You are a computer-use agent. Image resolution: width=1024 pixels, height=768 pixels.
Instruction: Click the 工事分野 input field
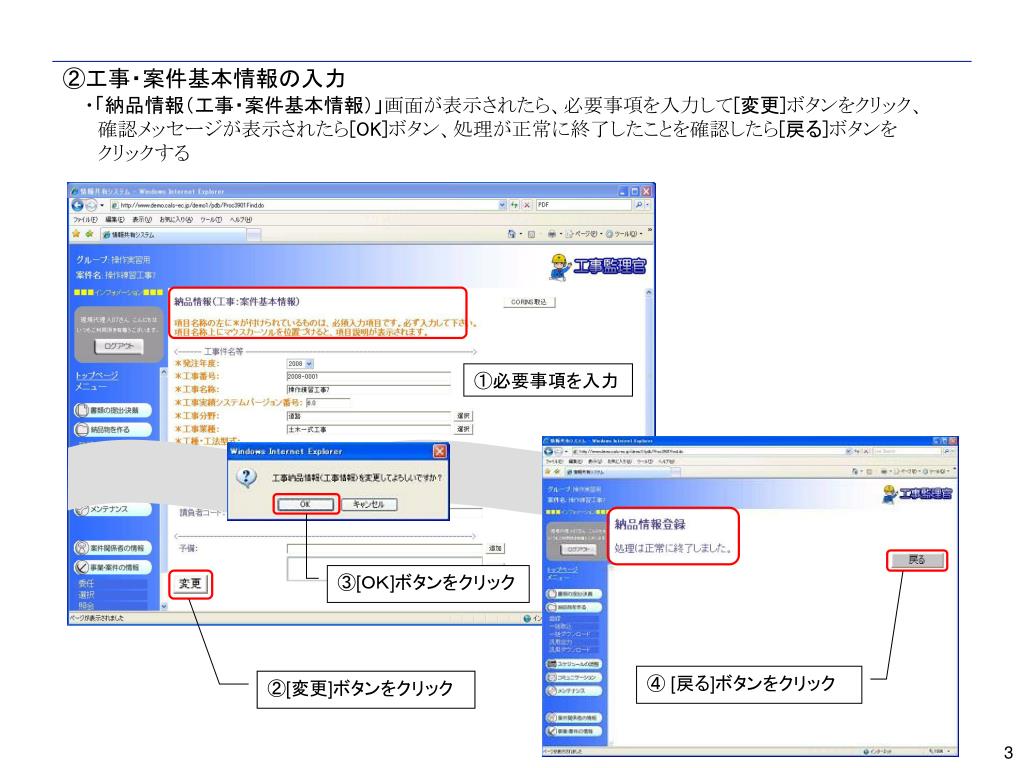[x=368, y=416]
